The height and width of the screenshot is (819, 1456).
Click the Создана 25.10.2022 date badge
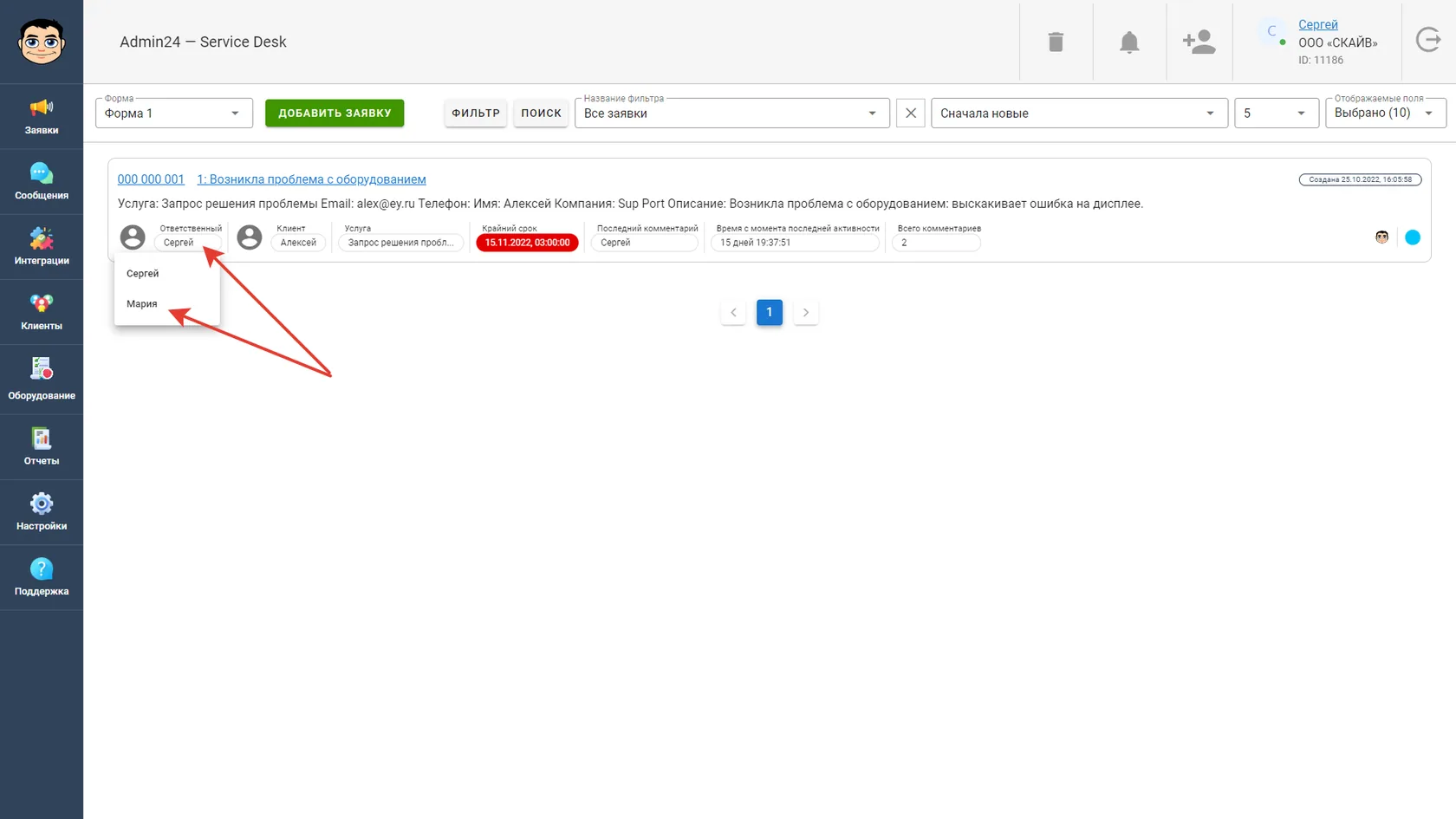click(x=1360, y=179)
